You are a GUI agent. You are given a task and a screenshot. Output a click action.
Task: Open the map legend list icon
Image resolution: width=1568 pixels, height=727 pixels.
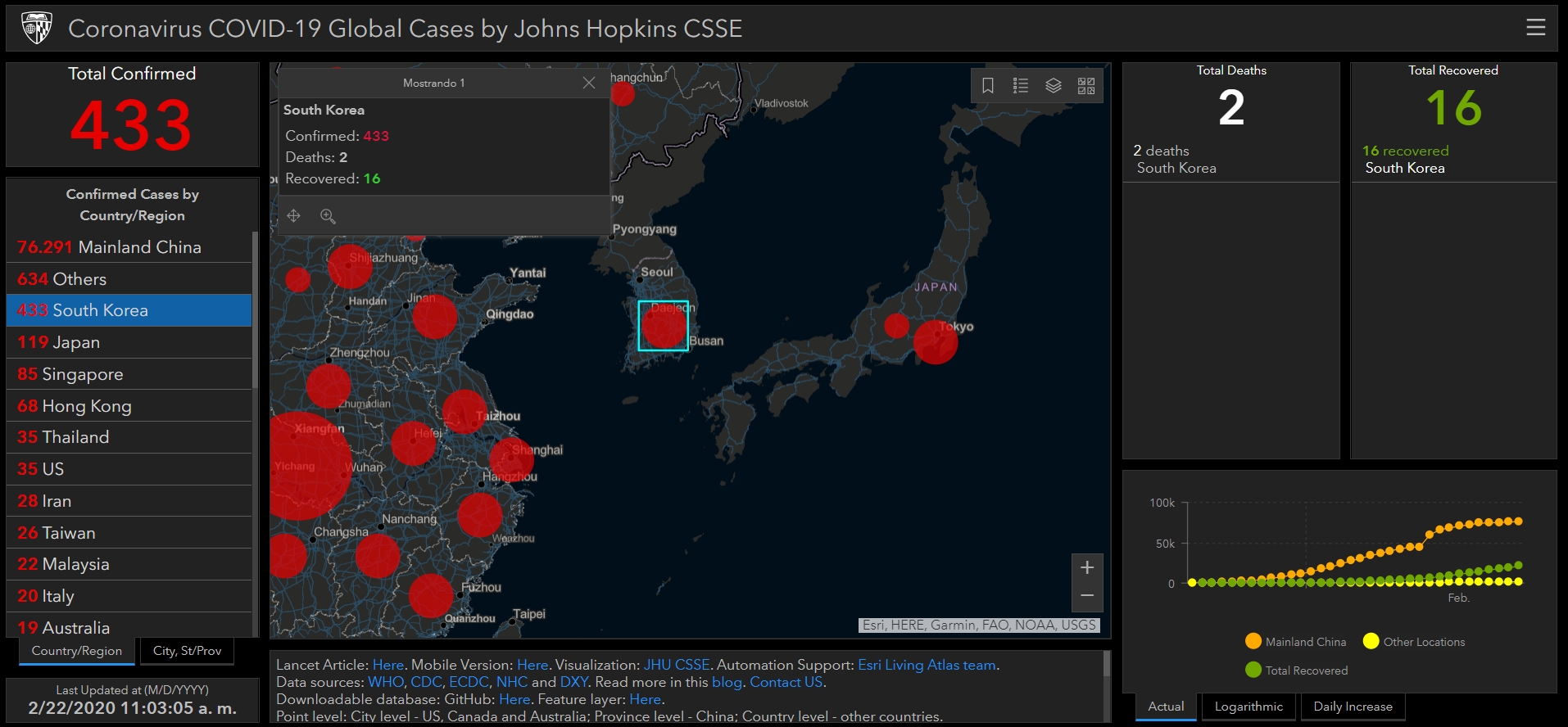1021,85
